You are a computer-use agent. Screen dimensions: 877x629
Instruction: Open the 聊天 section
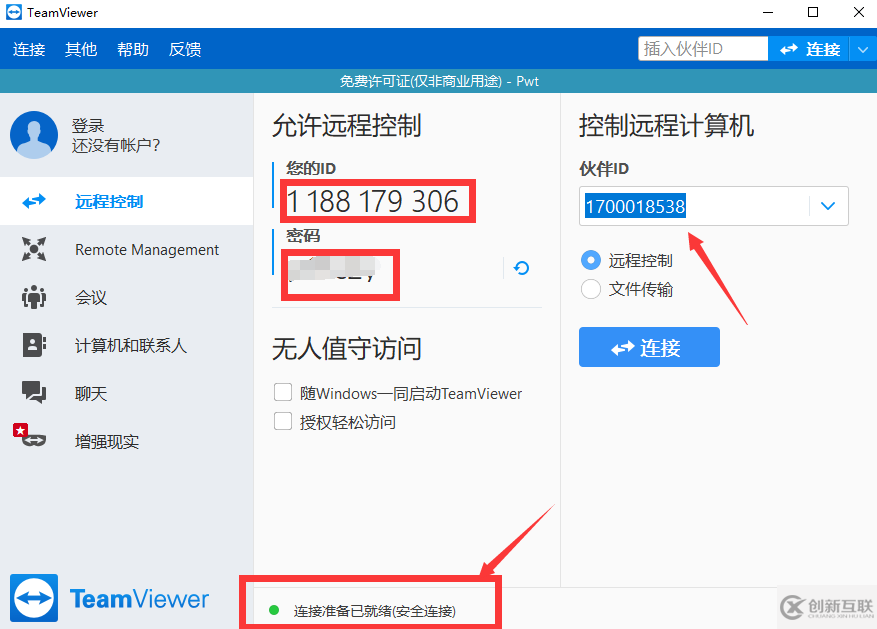pos(126,394)
